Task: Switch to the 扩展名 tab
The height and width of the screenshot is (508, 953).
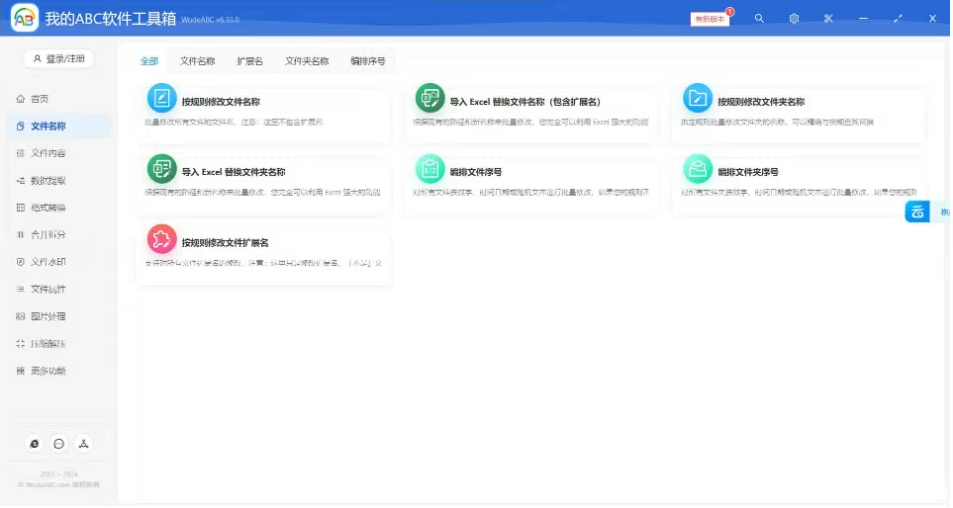Action: click(250, 61)
